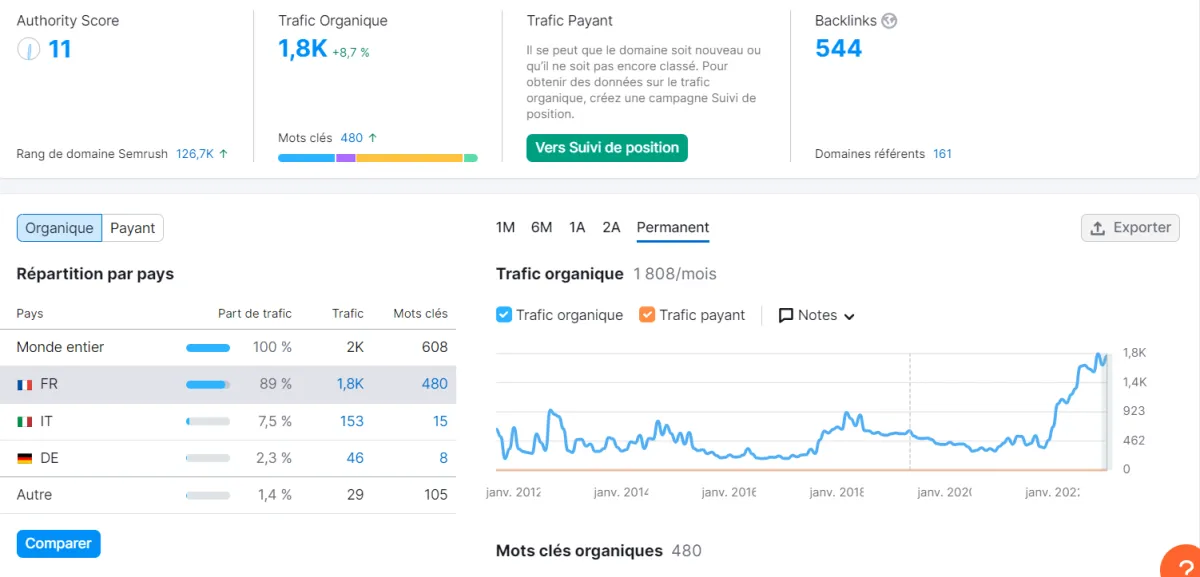1200x577 pixels.
Task: Click the Comparer button
Action: coord(58,544)
